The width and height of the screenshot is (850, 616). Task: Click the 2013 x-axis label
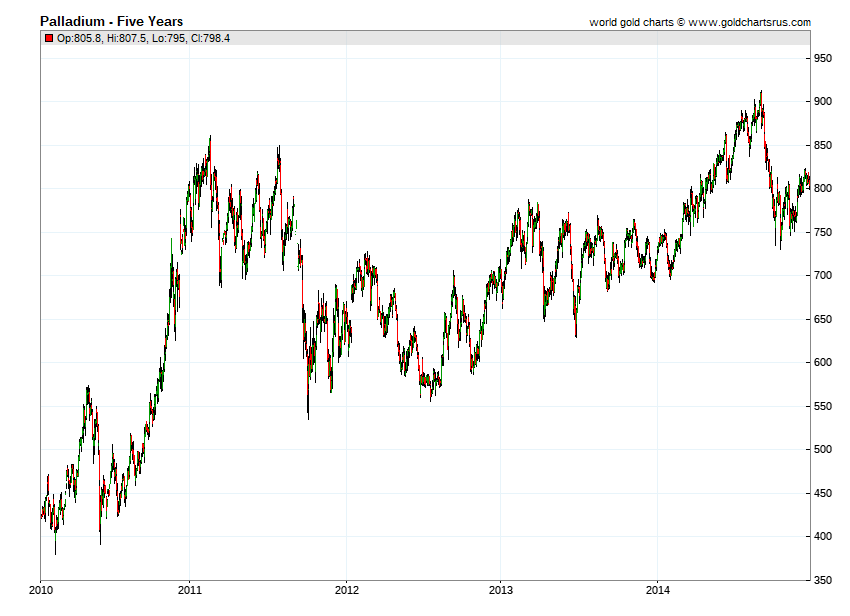(x=501, y=590)
